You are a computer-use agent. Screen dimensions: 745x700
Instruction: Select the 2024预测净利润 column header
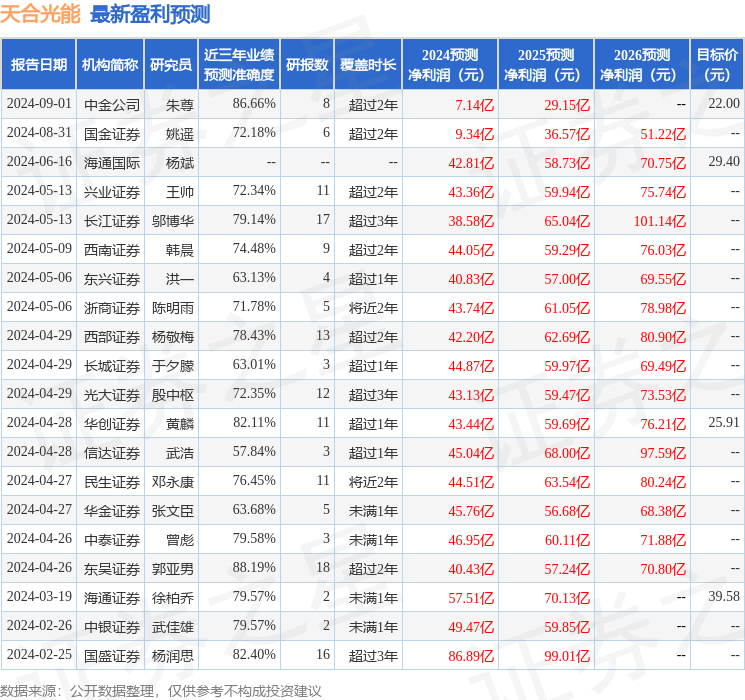pyautogui.click(x=449, y=65)
